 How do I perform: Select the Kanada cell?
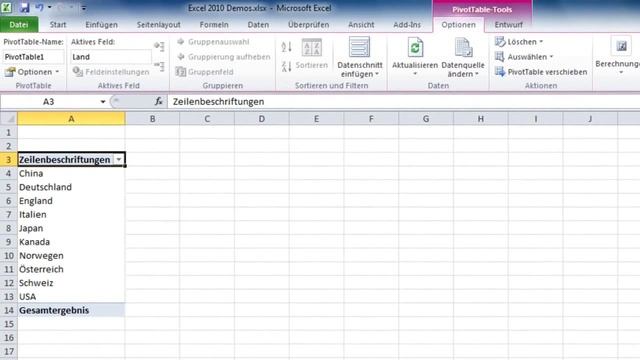coord(71,242)
